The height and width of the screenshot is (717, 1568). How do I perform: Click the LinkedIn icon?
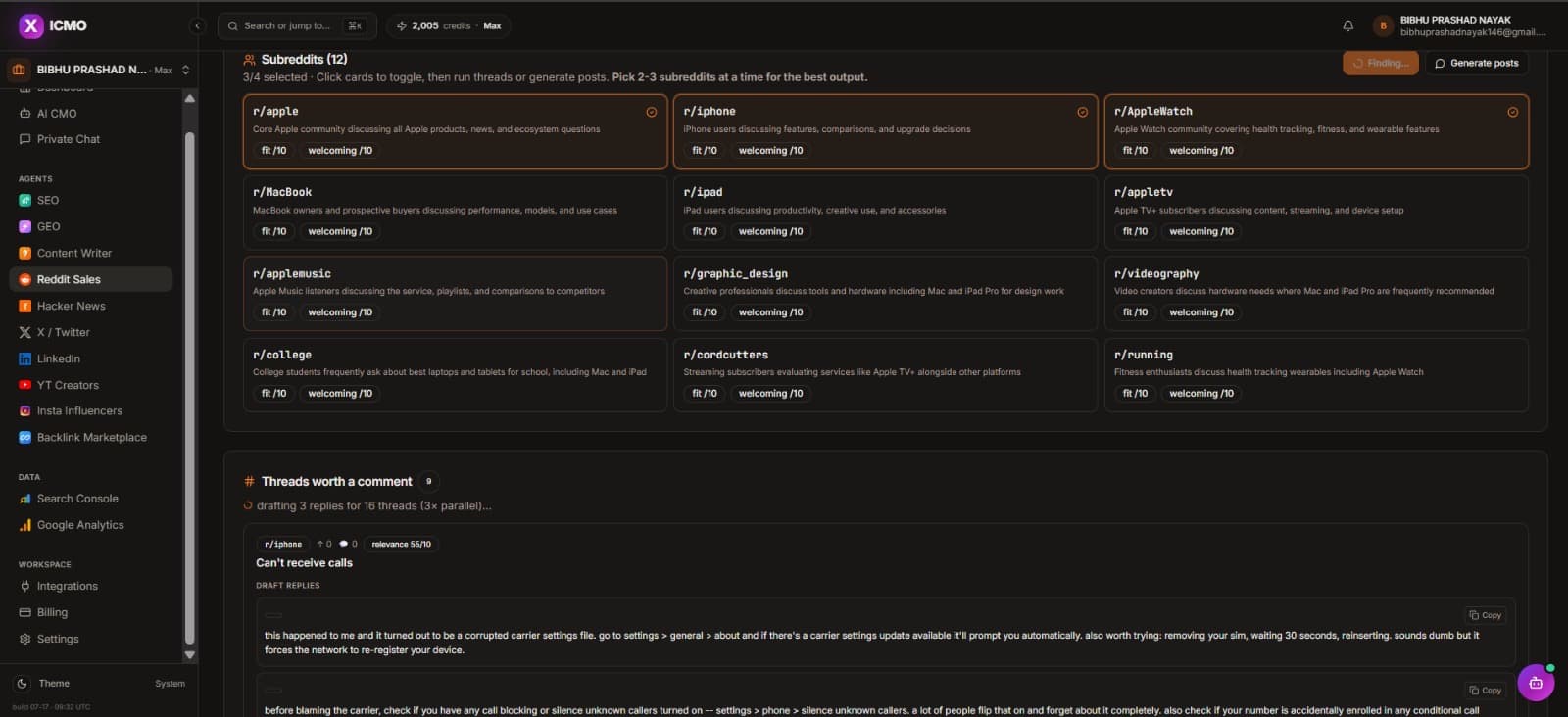pyautogui.click(x=25, y=358)
